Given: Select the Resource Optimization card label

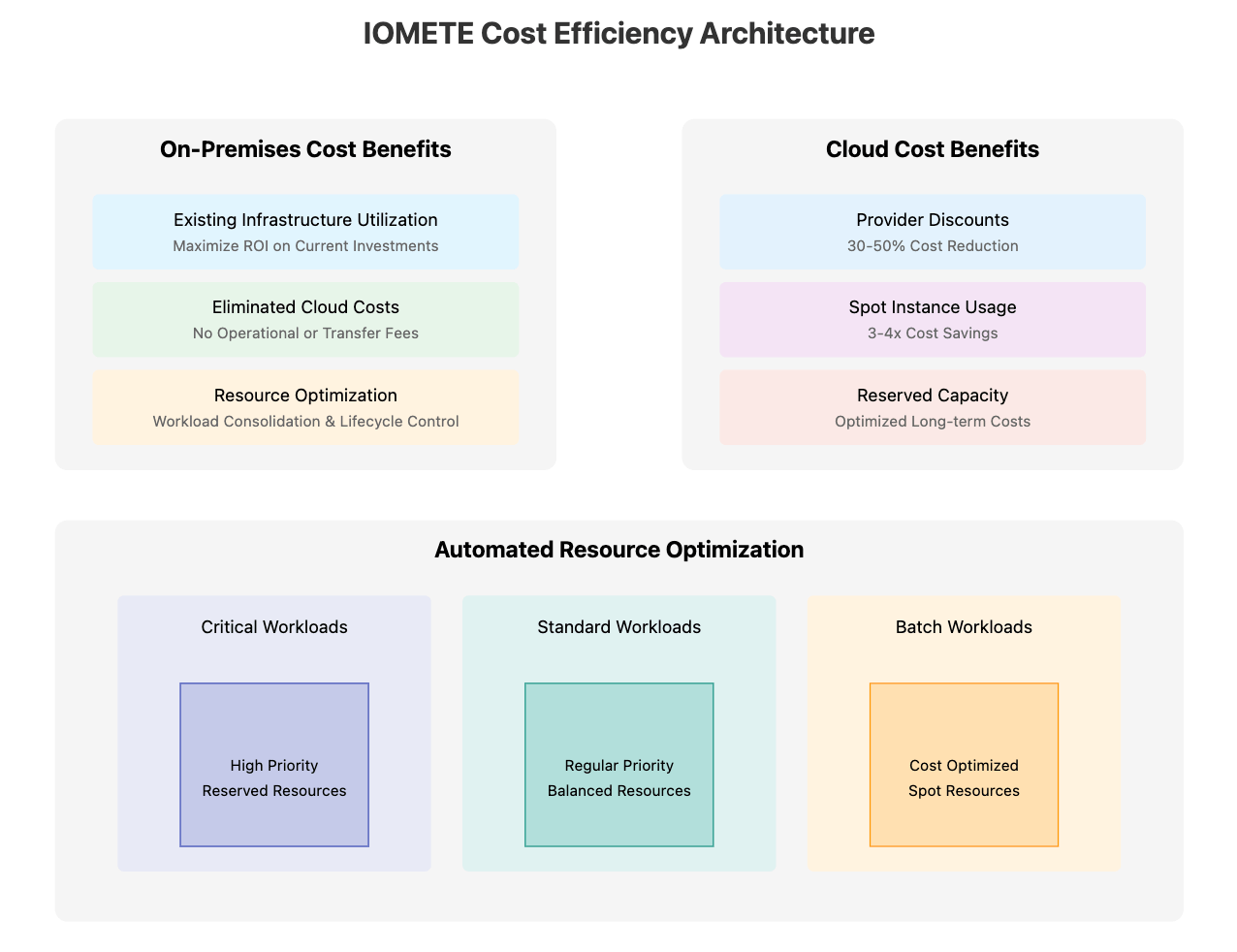Looking at the screenshot, I should (x=305, y=396).
